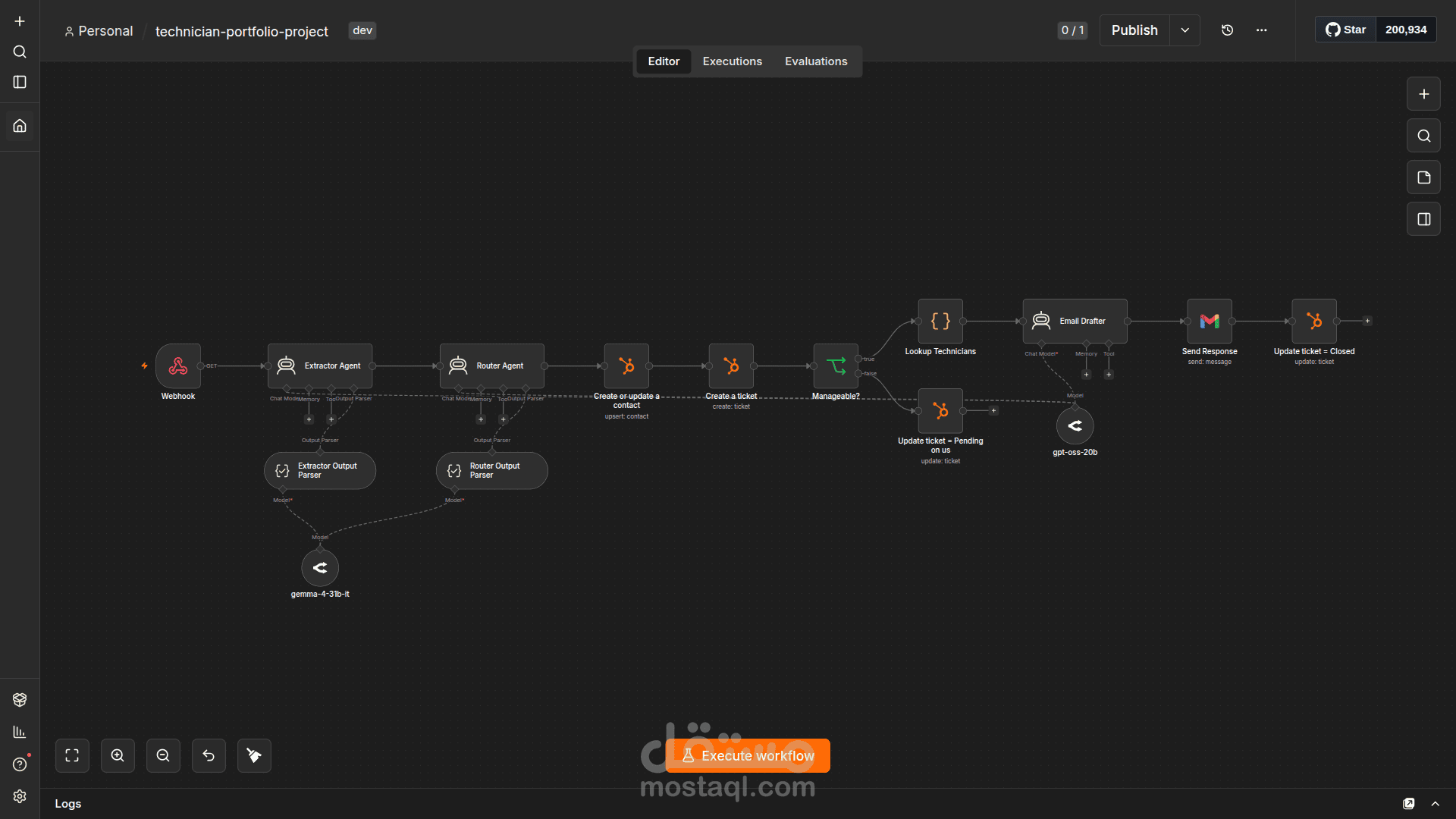This screenshot has width=1456, height=819.
Task: Click the technician-portfolio-project workflow name
Action: [x=242, y=31]
